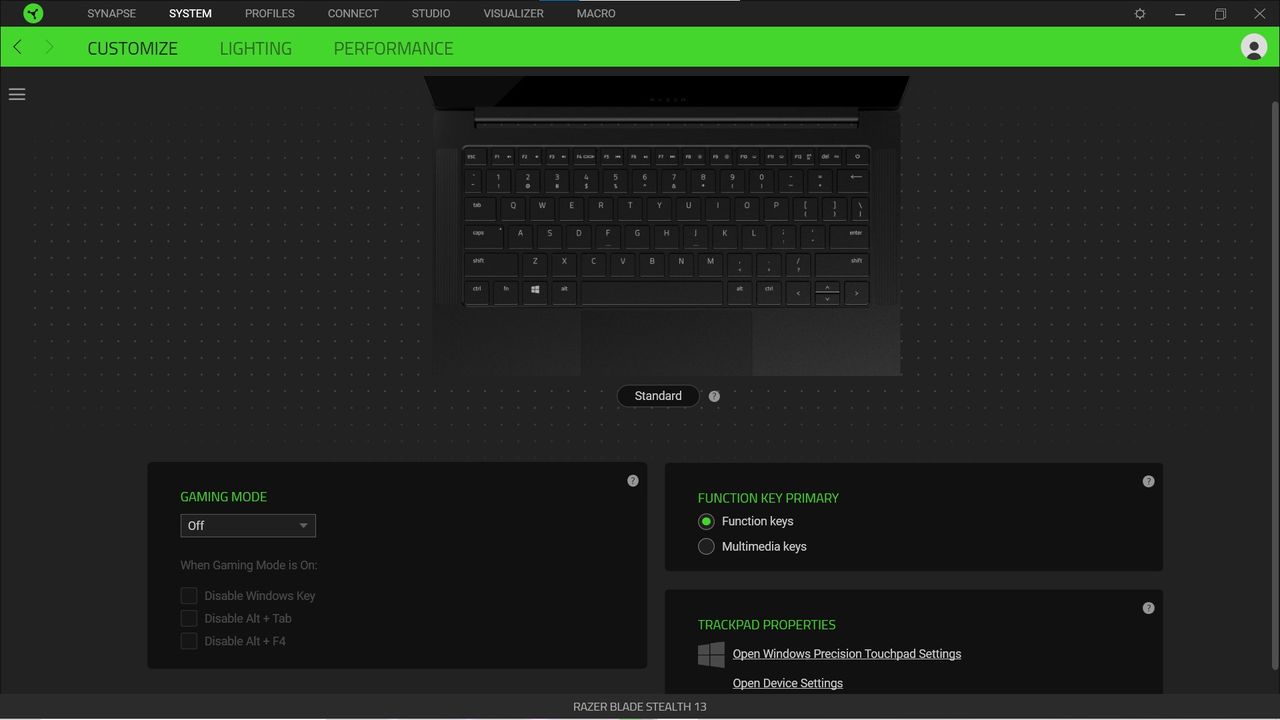Select the W key on the keyboard
The height and width of the screenshot is (720, 1280).
[542, 208]
